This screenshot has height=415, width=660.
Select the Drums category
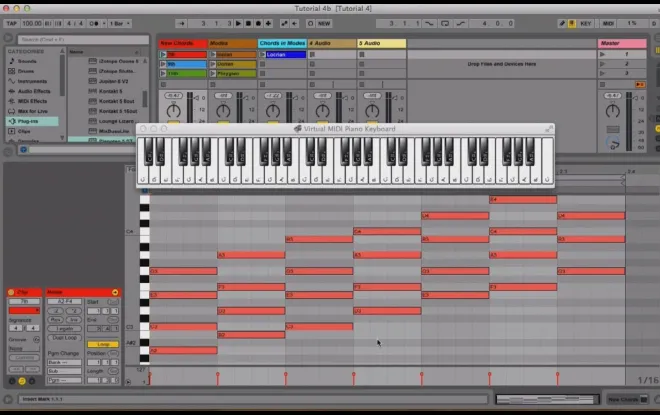pos(26,71)
